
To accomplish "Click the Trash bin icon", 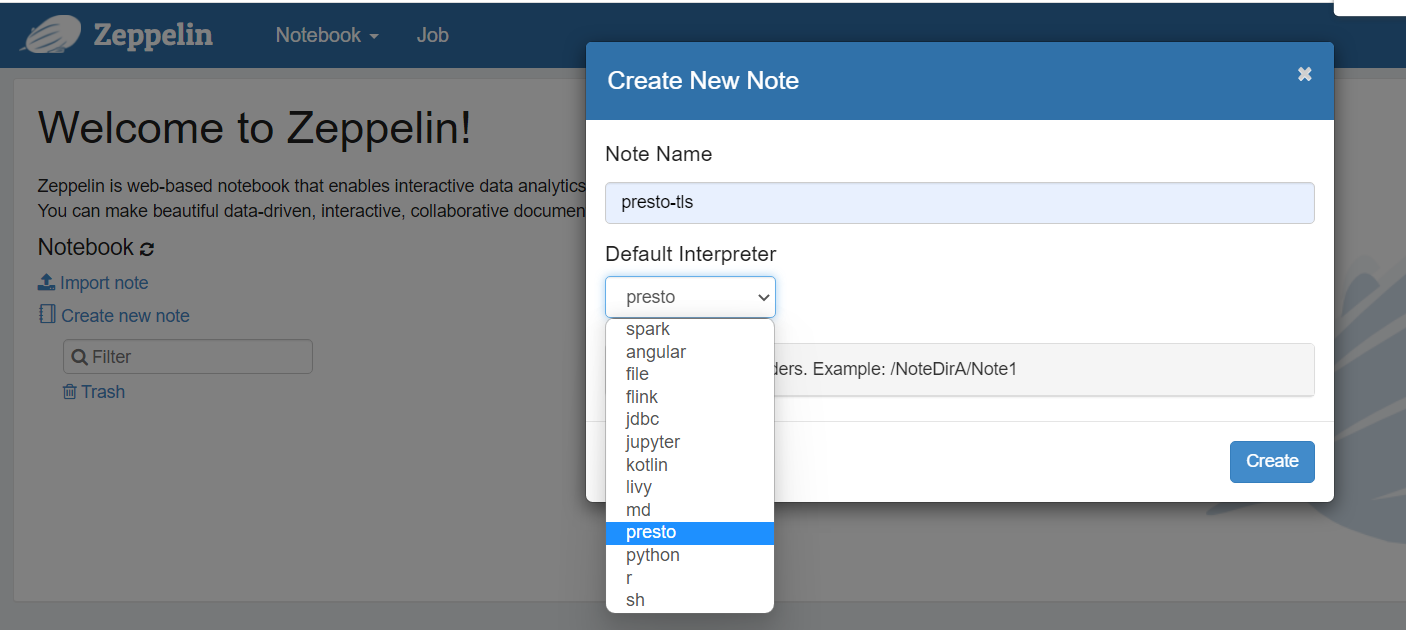I will [70, 392].
